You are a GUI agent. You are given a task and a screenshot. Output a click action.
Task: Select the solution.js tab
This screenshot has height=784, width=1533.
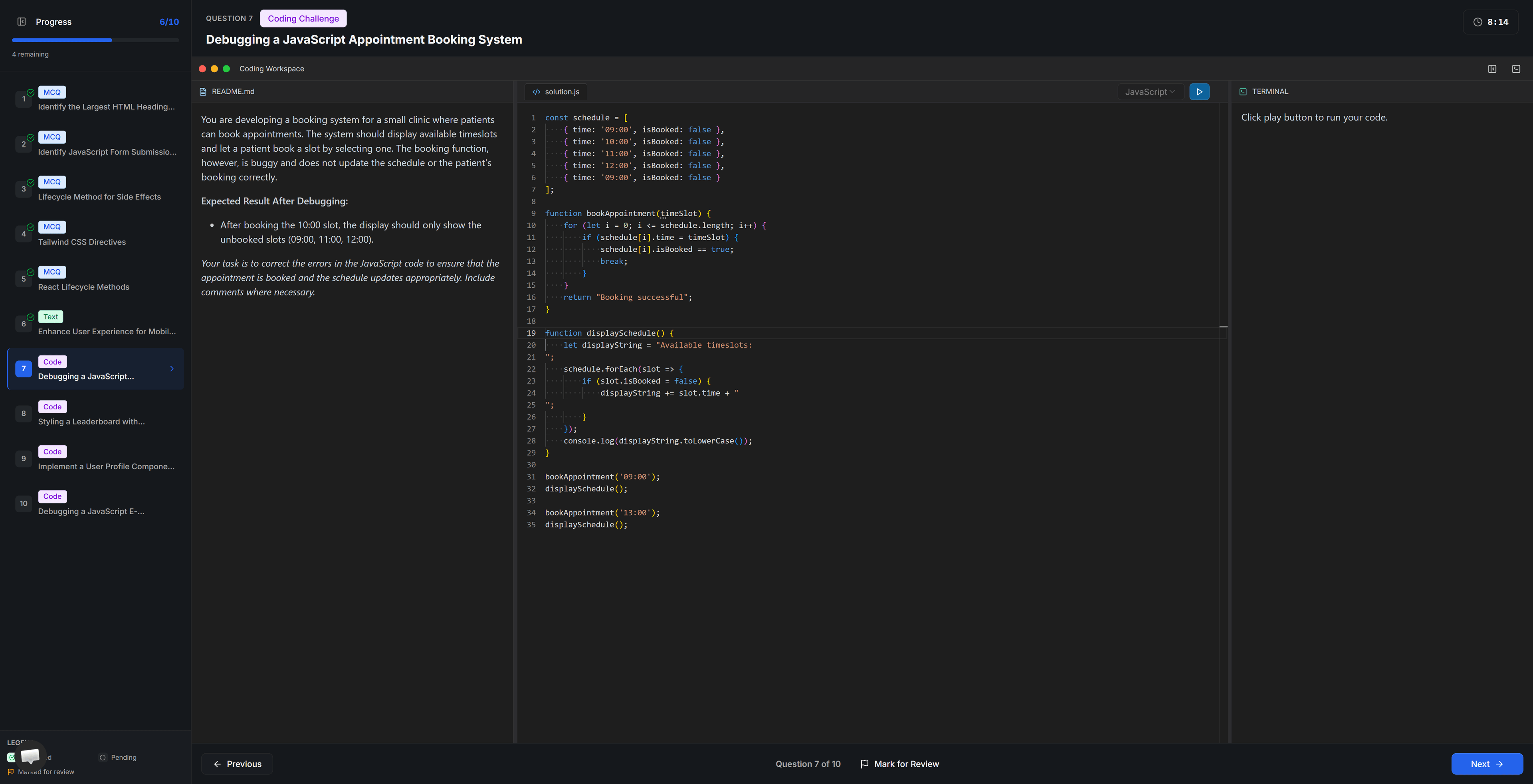[x=556, y=92]
